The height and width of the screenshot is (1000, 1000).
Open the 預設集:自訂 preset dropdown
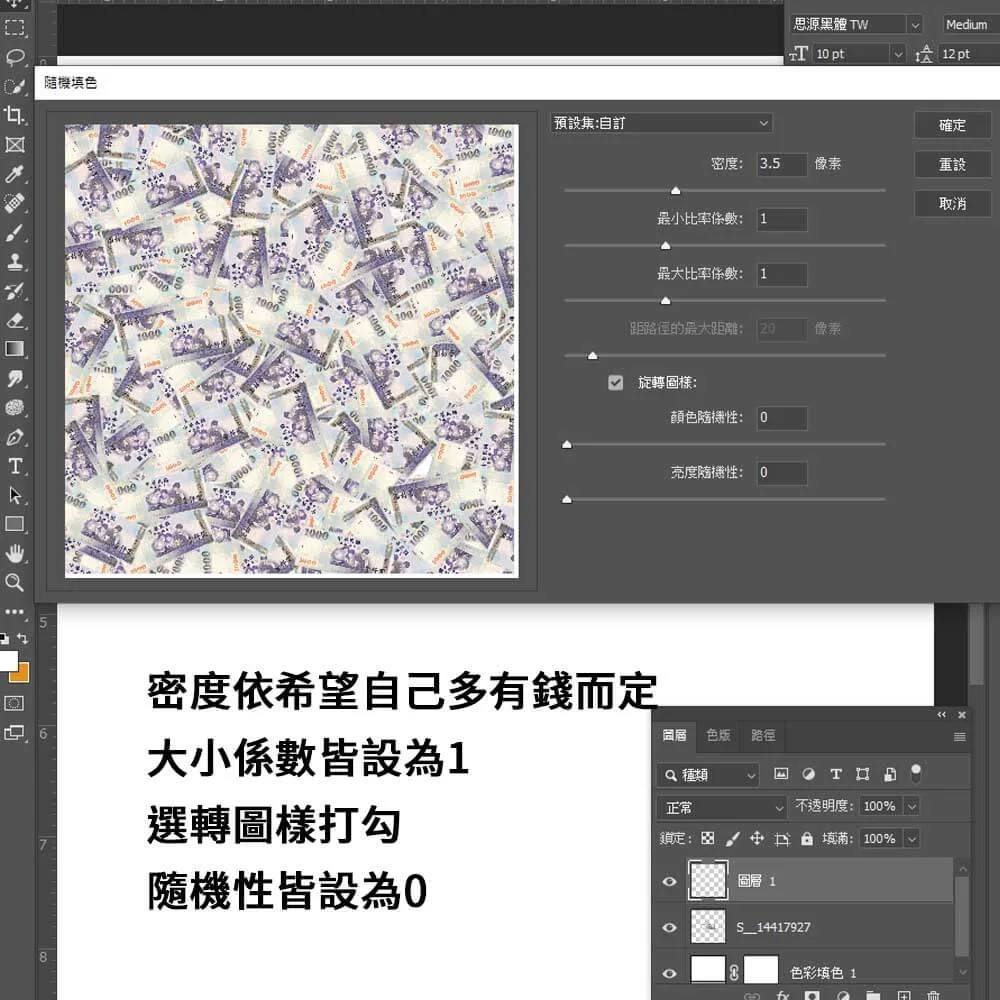coord(661,123)
